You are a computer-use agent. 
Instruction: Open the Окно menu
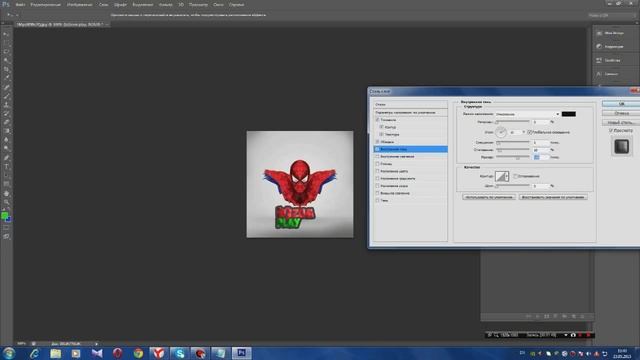pos(218,4)
